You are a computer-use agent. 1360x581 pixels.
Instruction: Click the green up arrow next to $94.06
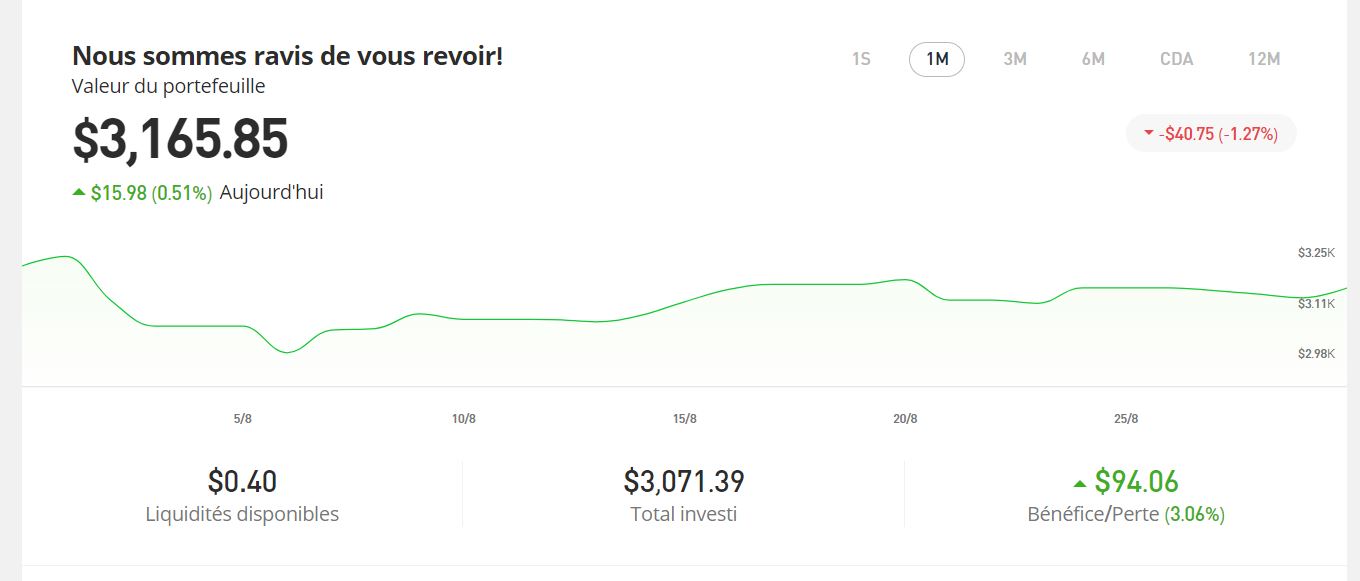1079,484
